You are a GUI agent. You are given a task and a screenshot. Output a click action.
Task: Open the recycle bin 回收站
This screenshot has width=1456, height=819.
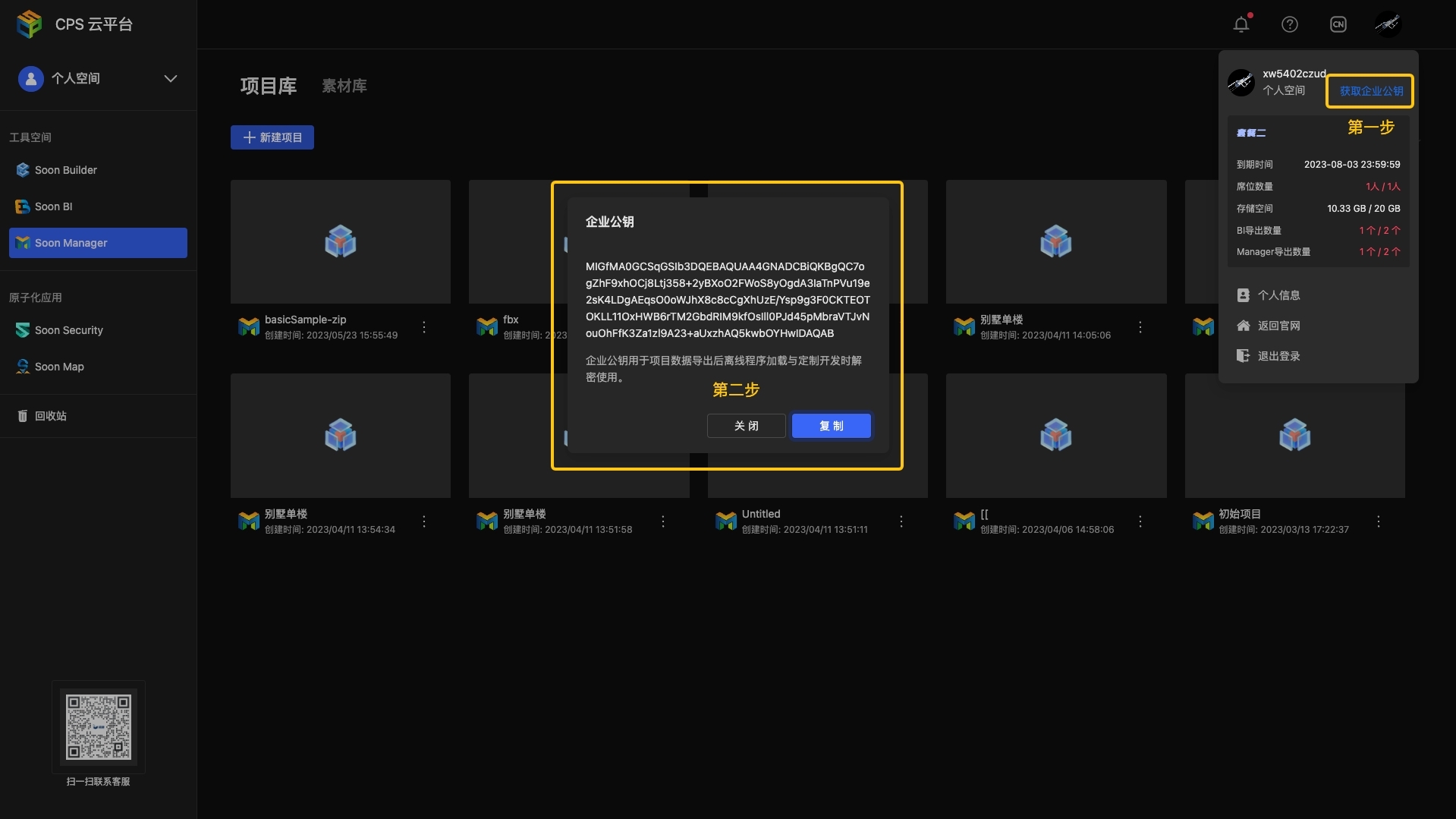pos(50,416)
